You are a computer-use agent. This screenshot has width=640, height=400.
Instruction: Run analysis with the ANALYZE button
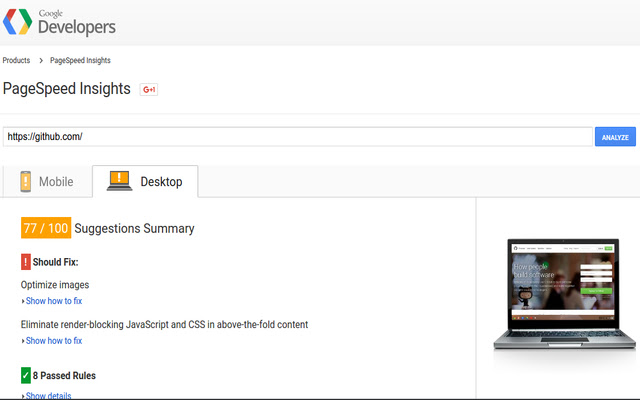615,137
